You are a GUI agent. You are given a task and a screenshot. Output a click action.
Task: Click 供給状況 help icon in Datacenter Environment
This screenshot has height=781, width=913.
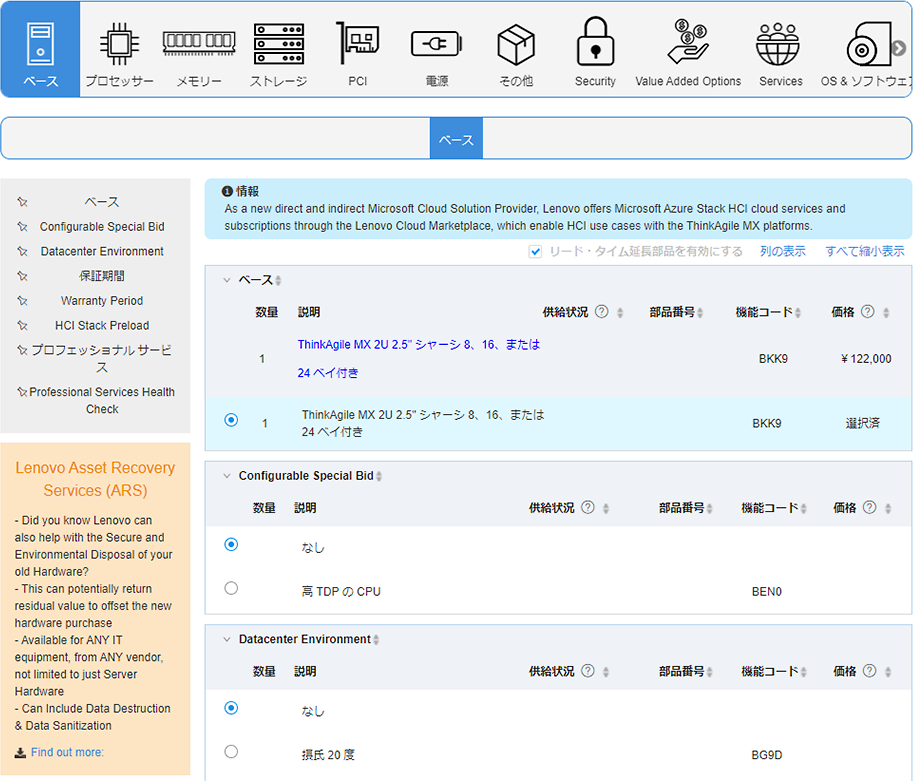588,671
